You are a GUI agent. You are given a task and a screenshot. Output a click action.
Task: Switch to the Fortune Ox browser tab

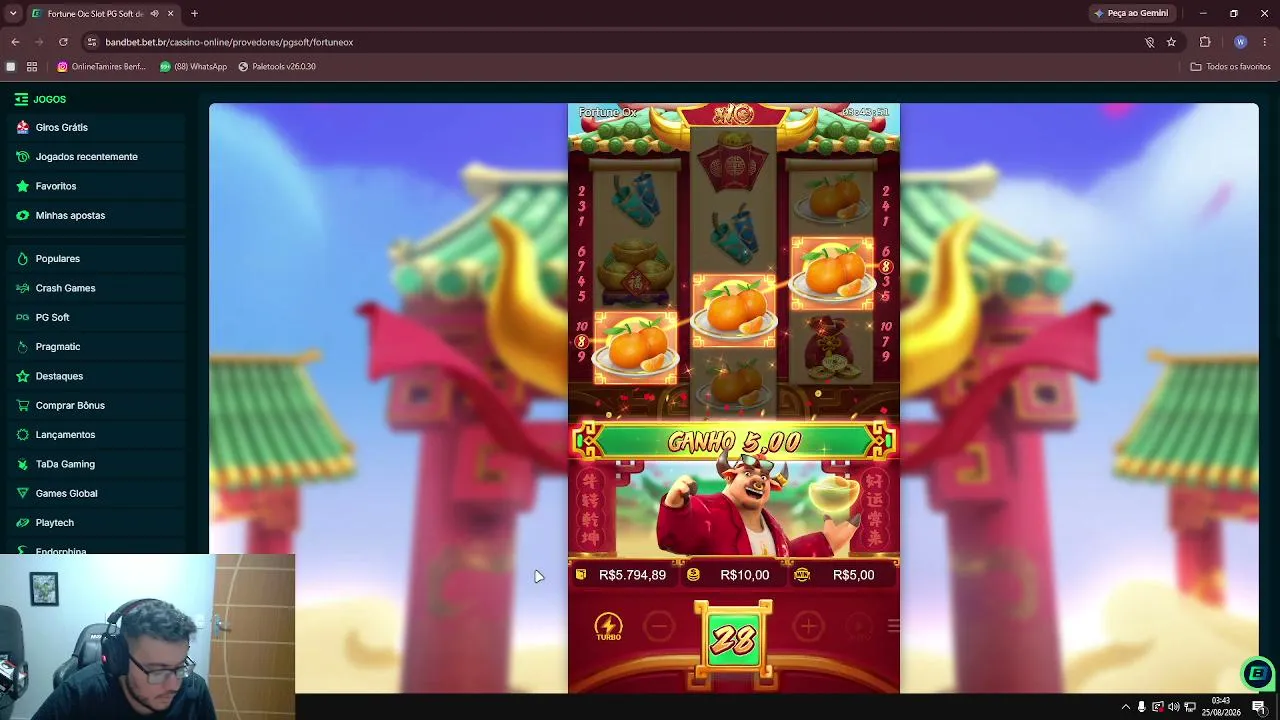(95, 14)
